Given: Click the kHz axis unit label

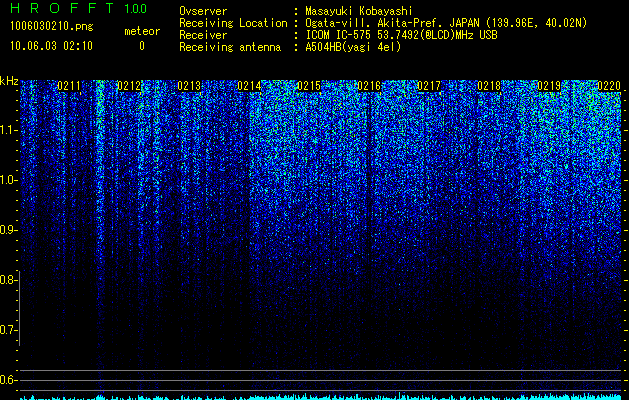Looking at the screenshot, I should pyautogui.click(x=9, y=81).
